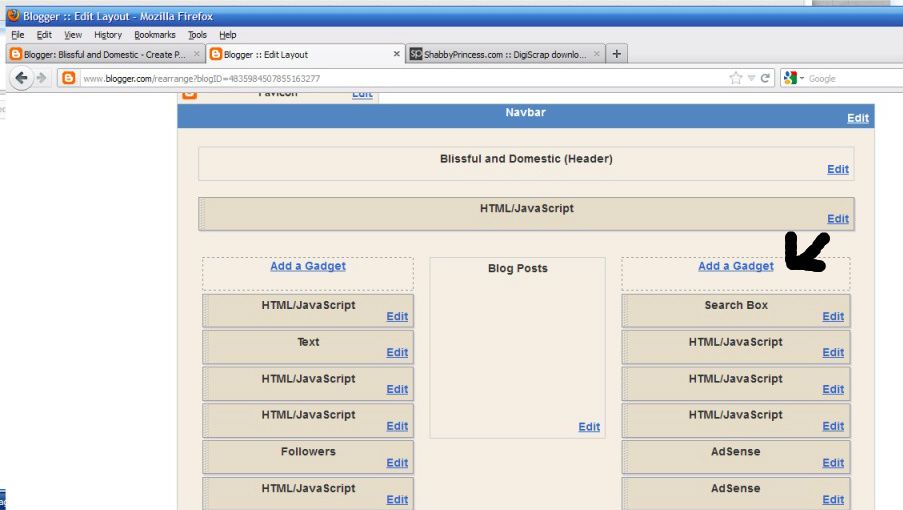Open the View menu

tap(73, 35)
